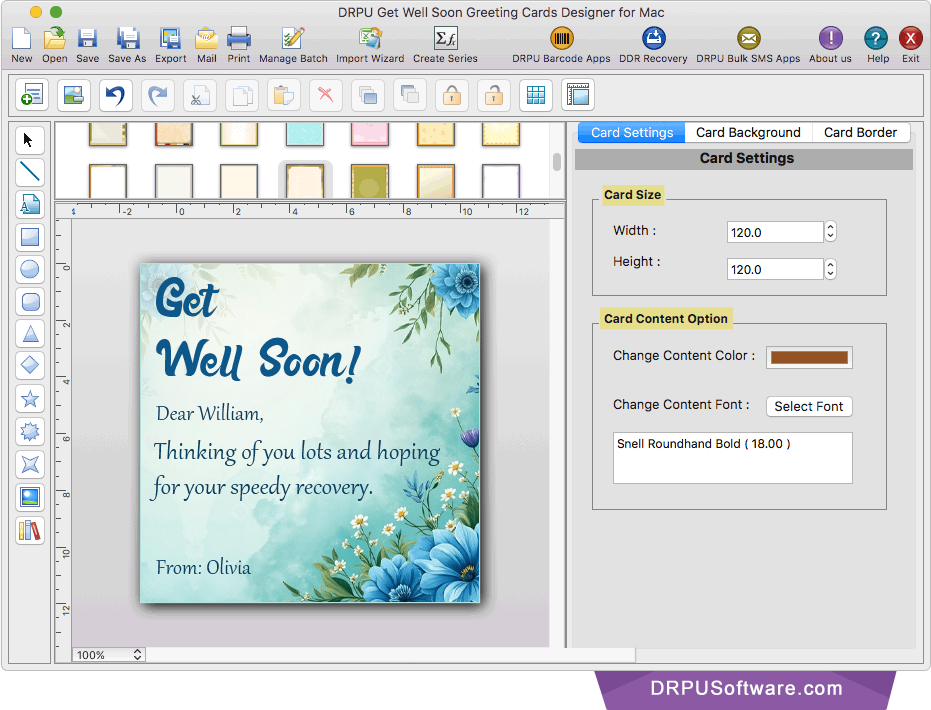Select the Star shape tool
This screenshot has width=931, height=710.
29,399
